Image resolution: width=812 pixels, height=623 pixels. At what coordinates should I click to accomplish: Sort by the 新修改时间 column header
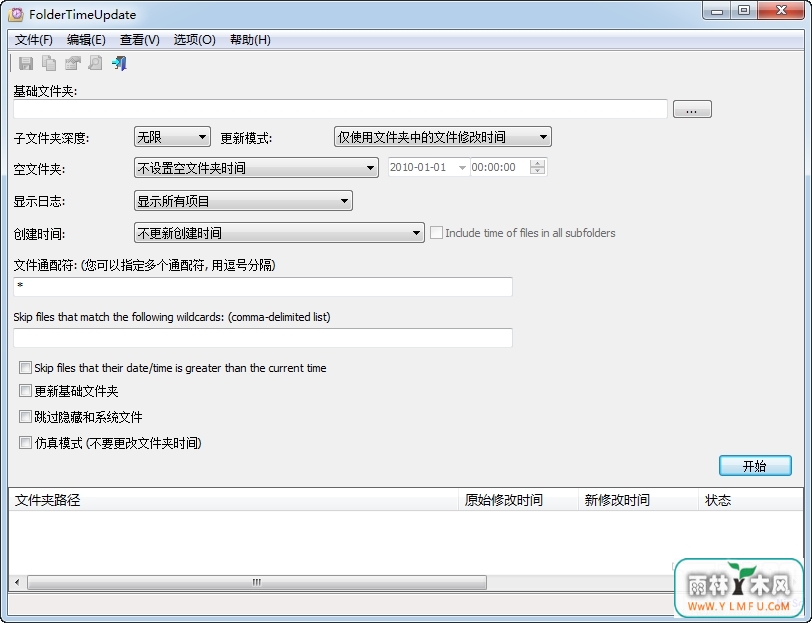[639, 500]
